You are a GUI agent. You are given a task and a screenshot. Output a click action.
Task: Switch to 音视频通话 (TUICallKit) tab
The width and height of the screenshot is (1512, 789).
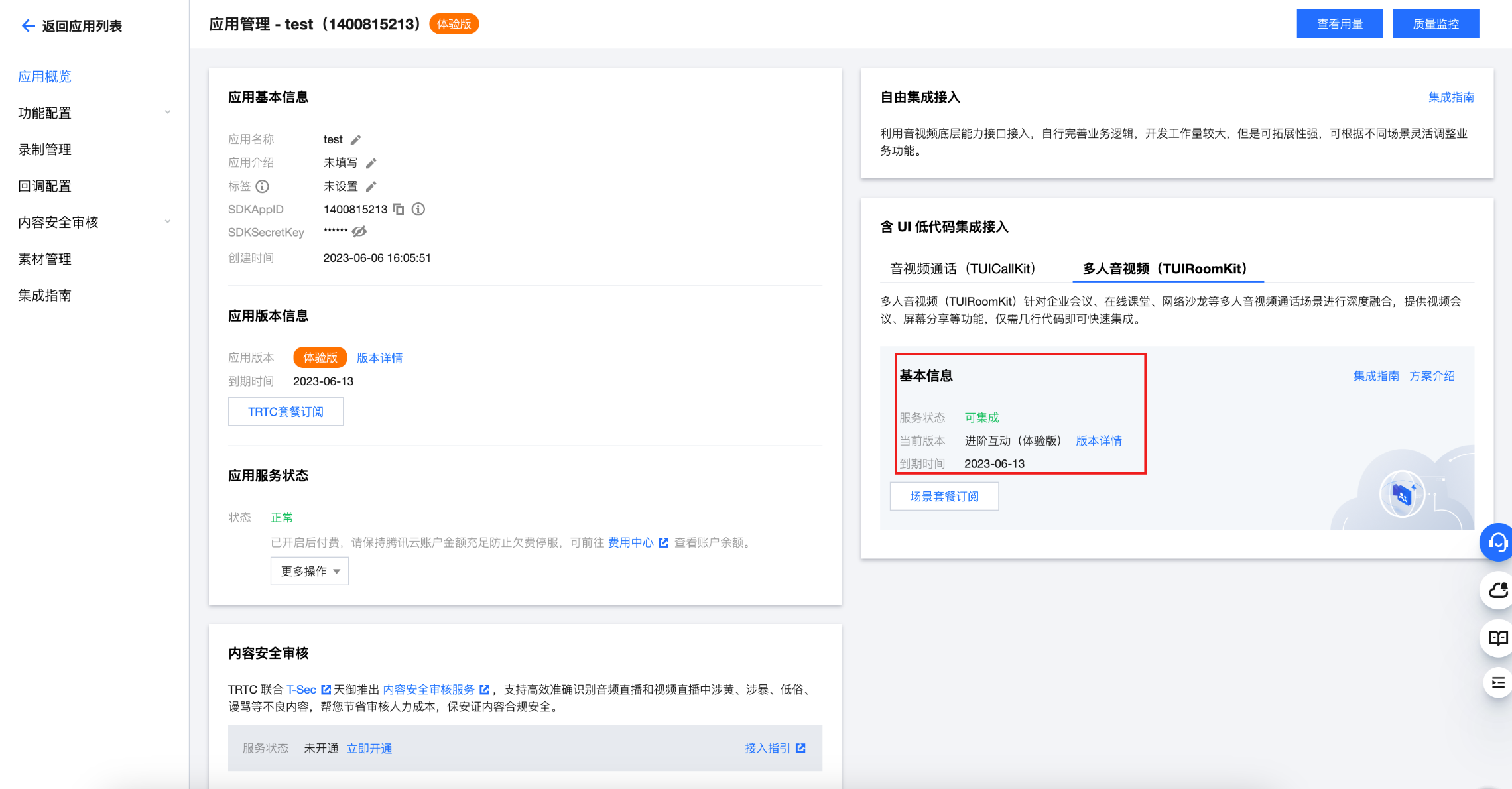(962, 269)
